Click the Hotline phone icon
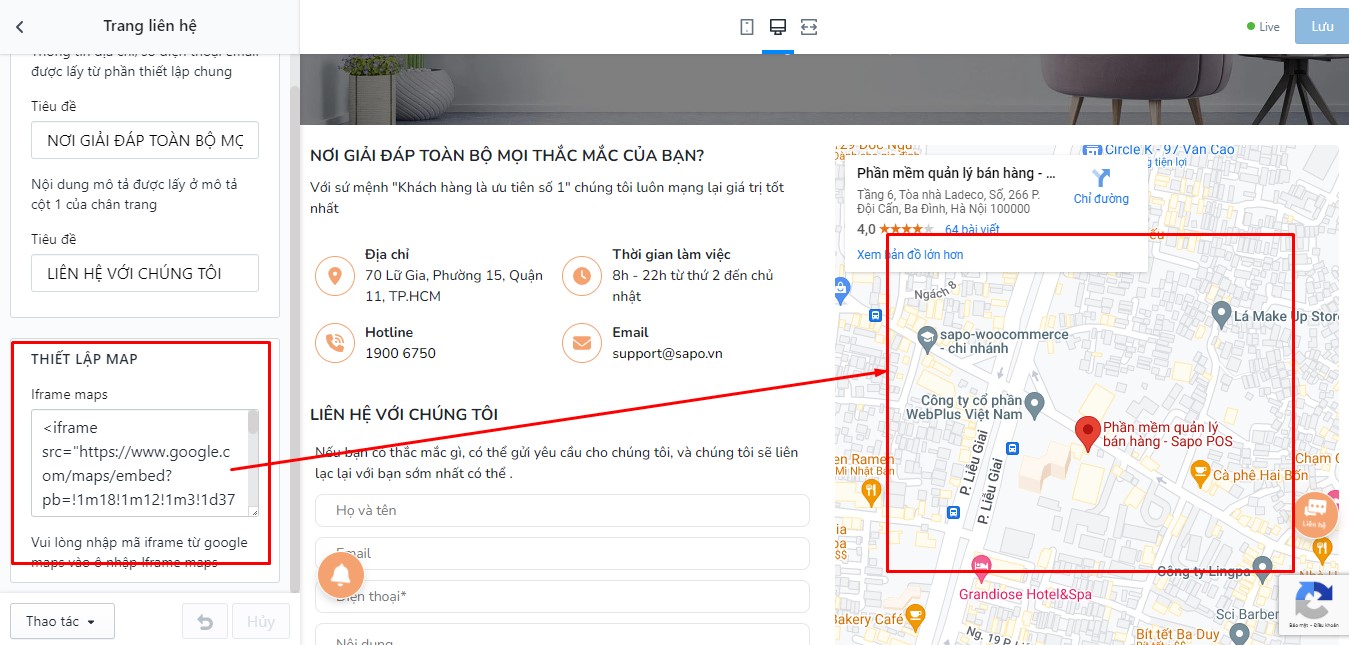Viewport: 1349px width, 645px height. click(x=334, y=342)
